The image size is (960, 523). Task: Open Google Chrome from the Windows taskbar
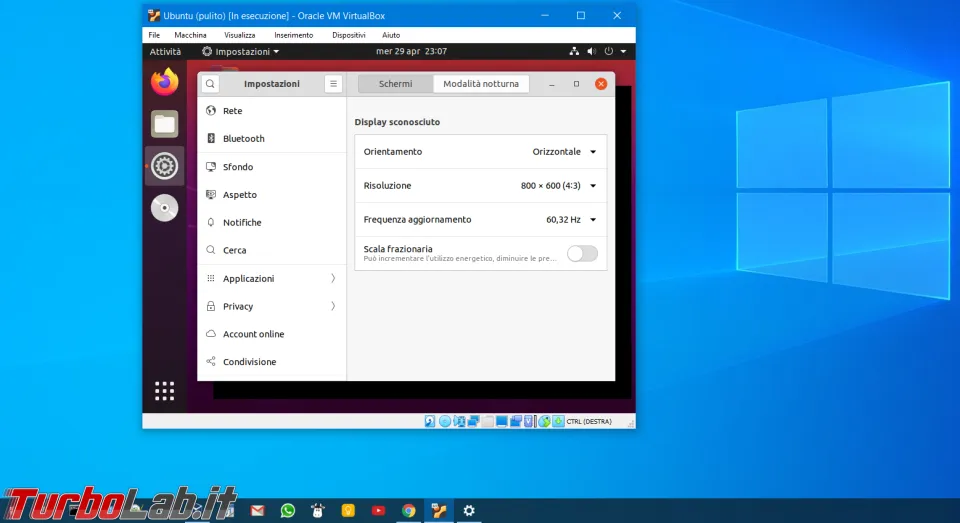(408, 510)
